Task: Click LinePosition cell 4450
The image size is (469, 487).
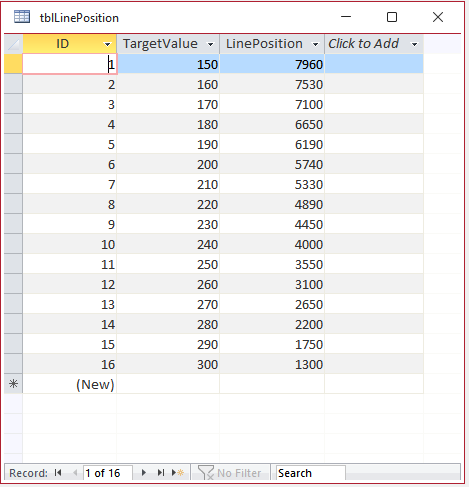Action: pyautogui.click(x=272, y=224)
